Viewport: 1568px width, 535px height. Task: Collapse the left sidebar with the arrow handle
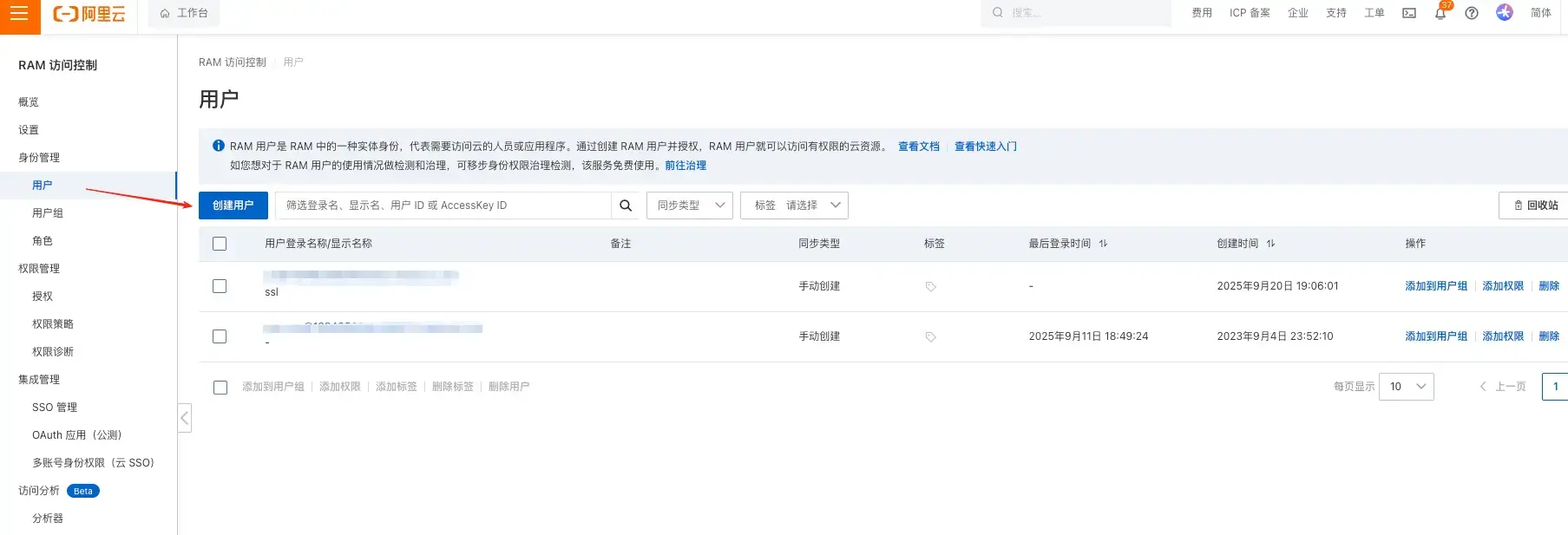184,418
